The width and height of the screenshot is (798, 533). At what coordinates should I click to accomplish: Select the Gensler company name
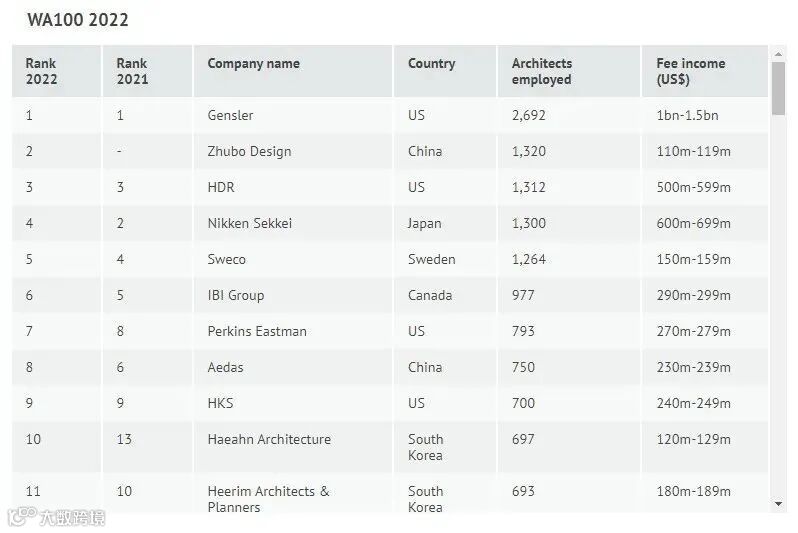pyautogui.click(x=230, y=115)
